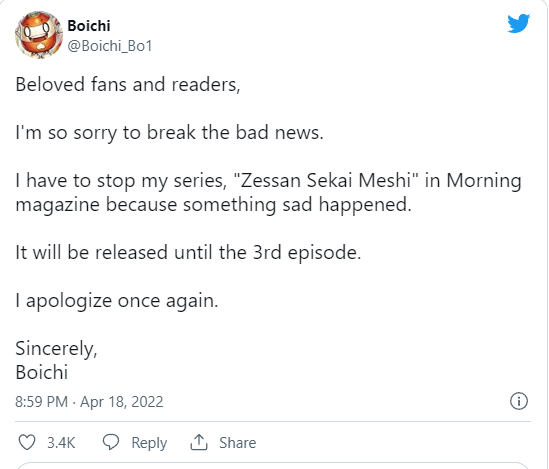
Task: Click the Twitter info circle icon
Action: (x=519, y=401)
